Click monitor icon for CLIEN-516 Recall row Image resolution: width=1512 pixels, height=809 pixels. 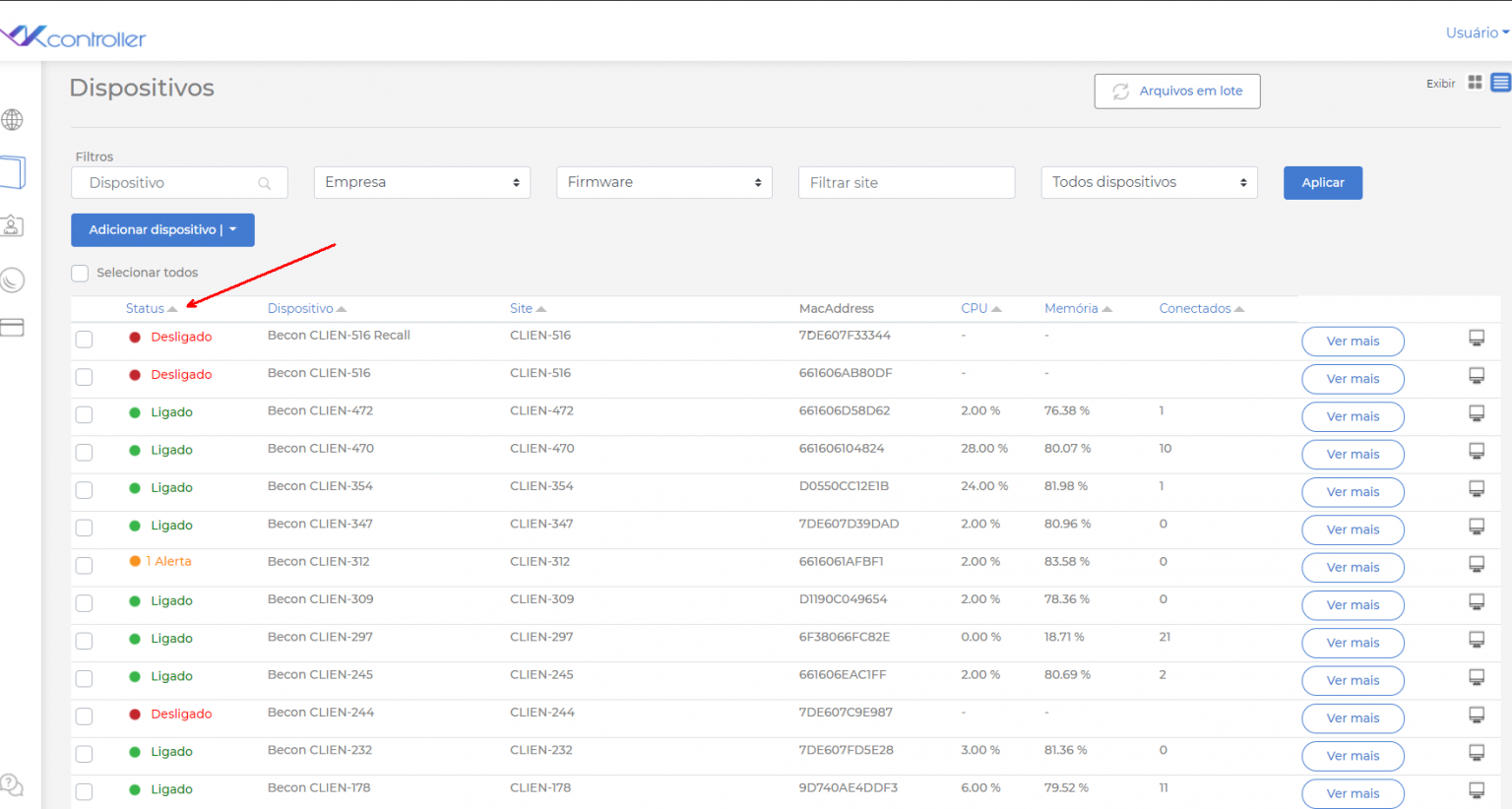click(x=1477, y=339)
